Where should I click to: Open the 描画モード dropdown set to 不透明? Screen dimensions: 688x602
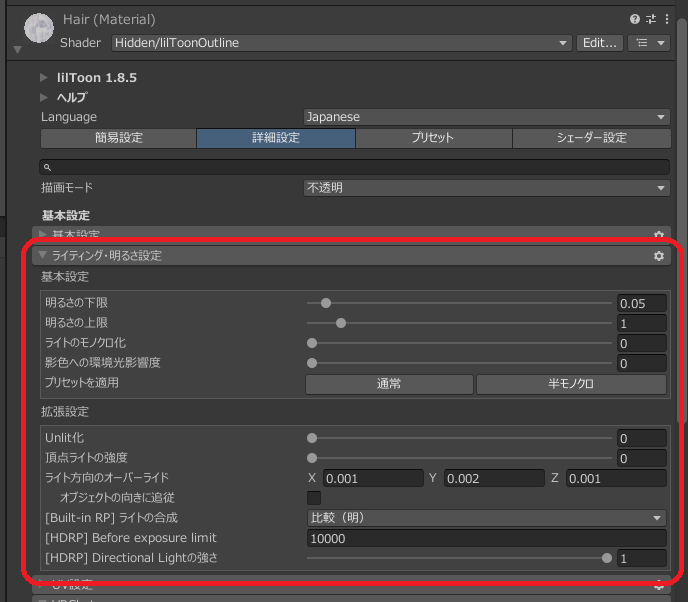click(x=487, y=188)
